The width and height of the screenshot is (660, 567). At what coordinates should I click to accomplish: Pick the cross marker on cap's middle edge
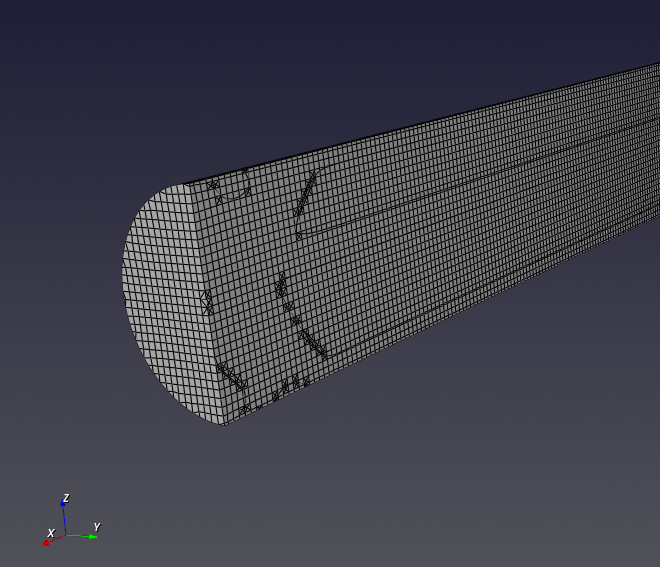tap(208, 301)
